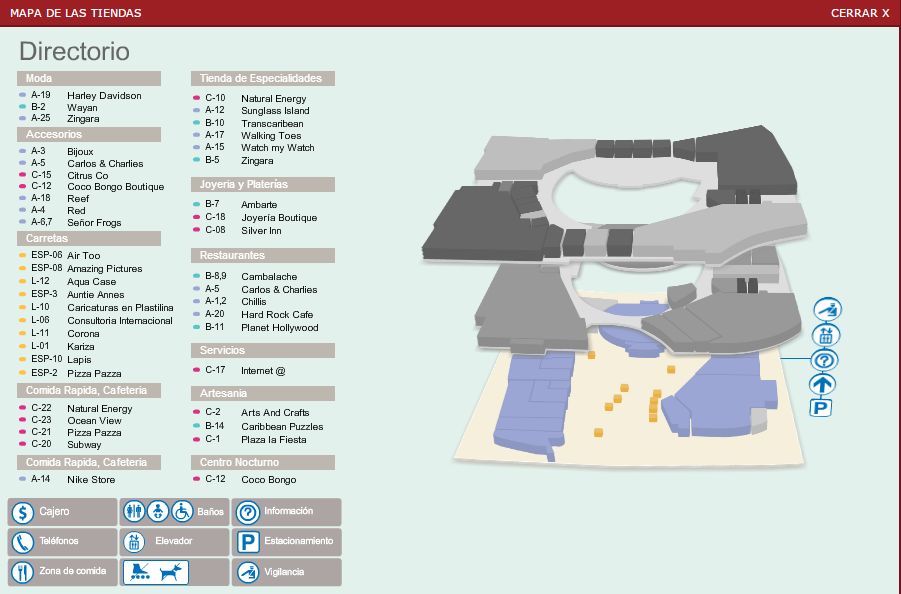Select the Teléfonos phone legend icon
Image resolution: width=901 pixels, height=594 pixels.
click(23, 542)
